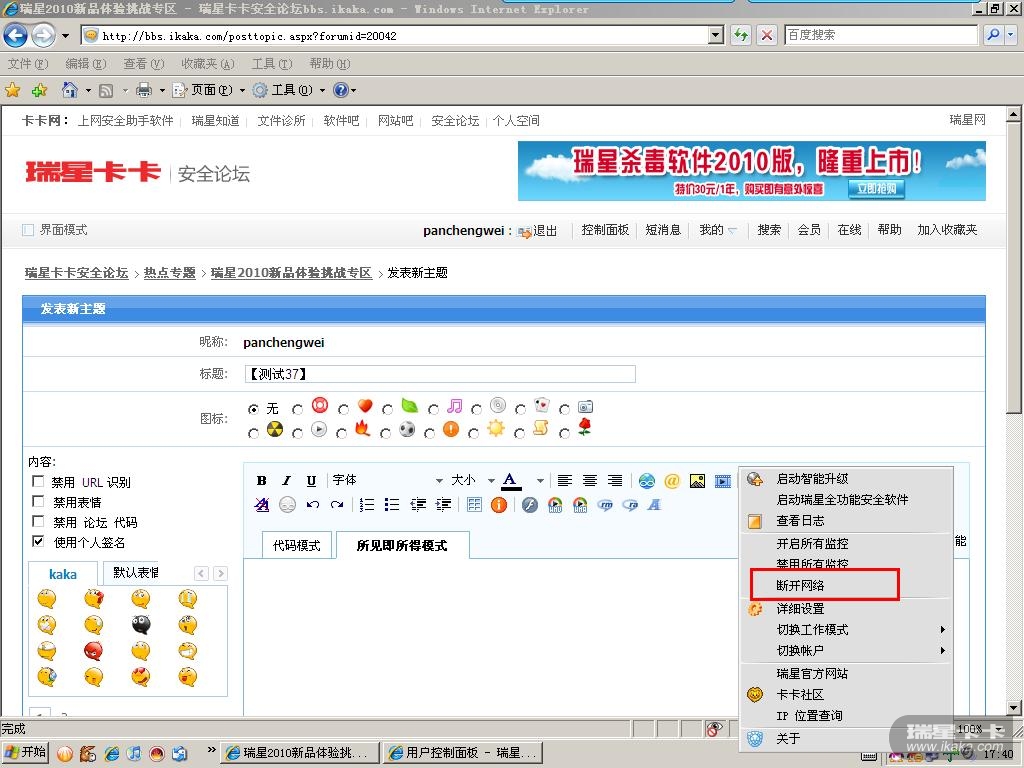Toggle underline formatting in the editor
Image resolution: width=1024 pixels, height=768 pixels.
pyautogui.click(x=312, y=481)
